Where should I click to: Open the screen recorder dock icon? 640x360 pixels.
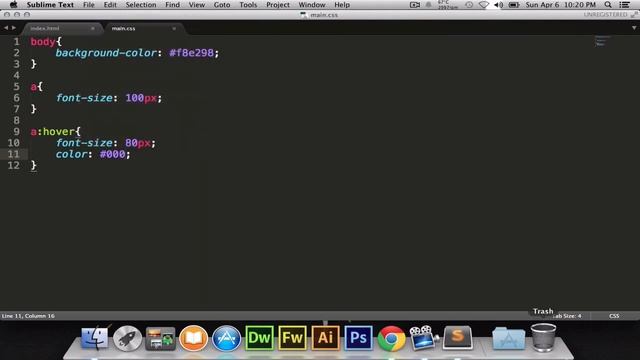424,338
